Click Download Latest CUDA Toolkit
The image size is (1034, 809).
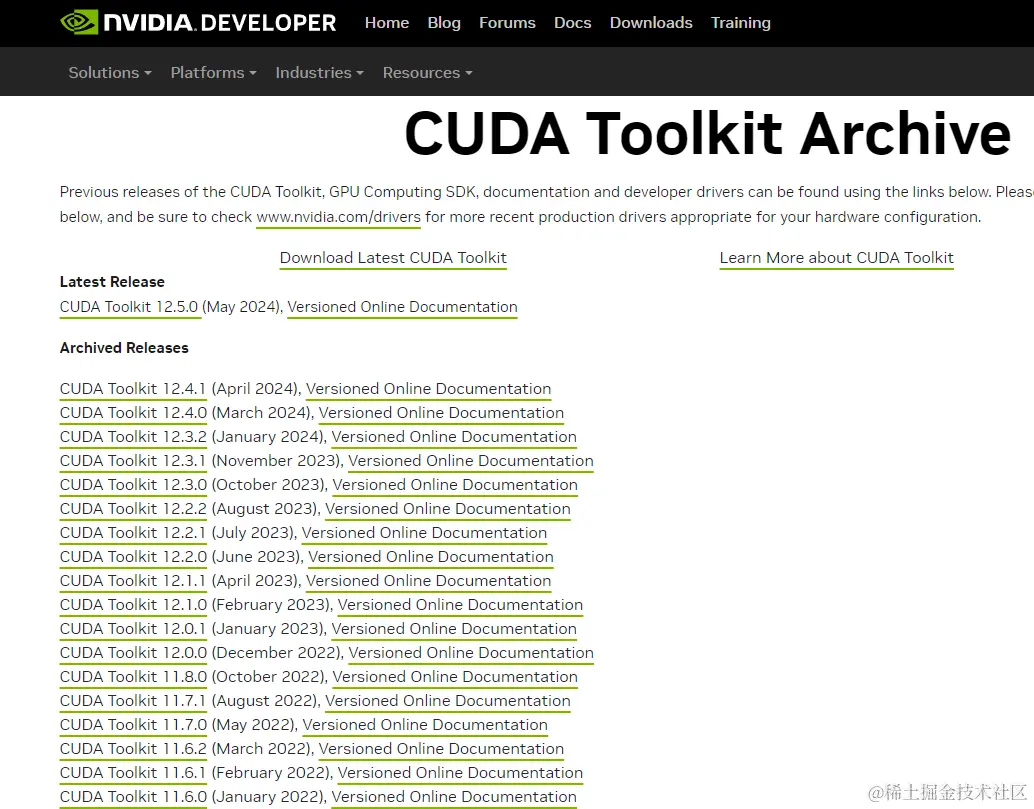[393, 258]
